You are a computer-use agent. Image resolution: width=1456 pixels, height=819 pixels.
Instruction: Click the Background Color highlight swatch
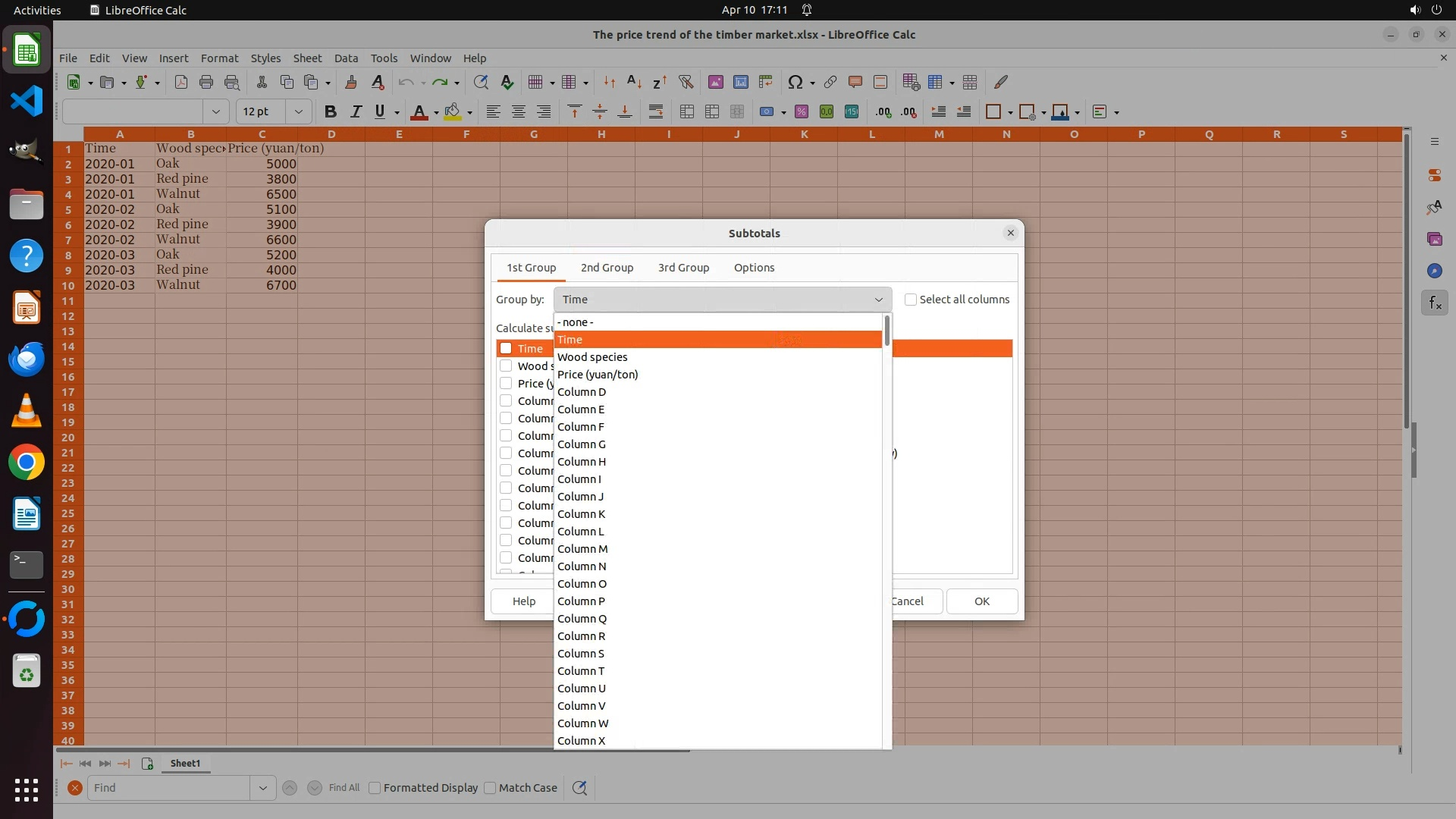point(453,112)
